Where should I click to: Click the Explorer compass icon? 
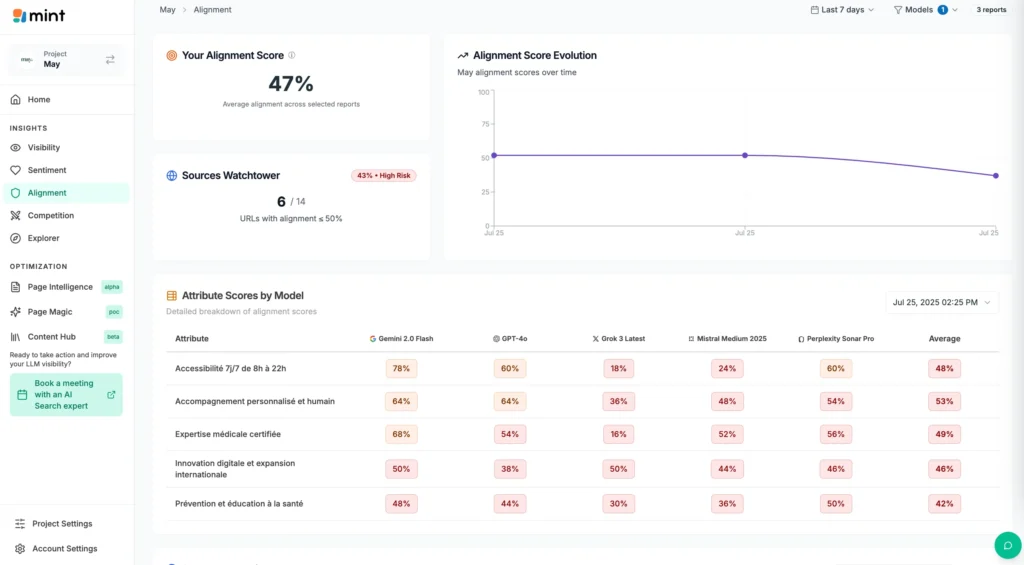16,238
